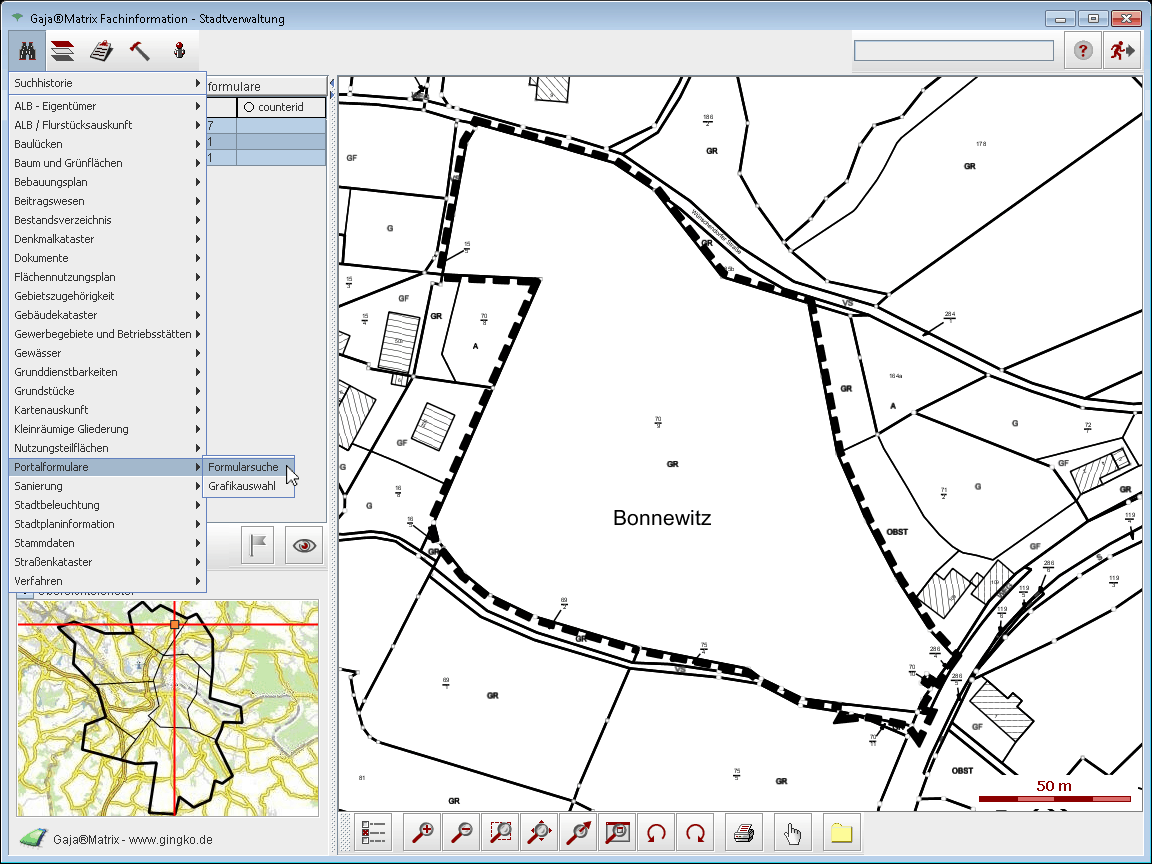
Task: Choose Formularsuche from the submenu
Action: (243, 467)
